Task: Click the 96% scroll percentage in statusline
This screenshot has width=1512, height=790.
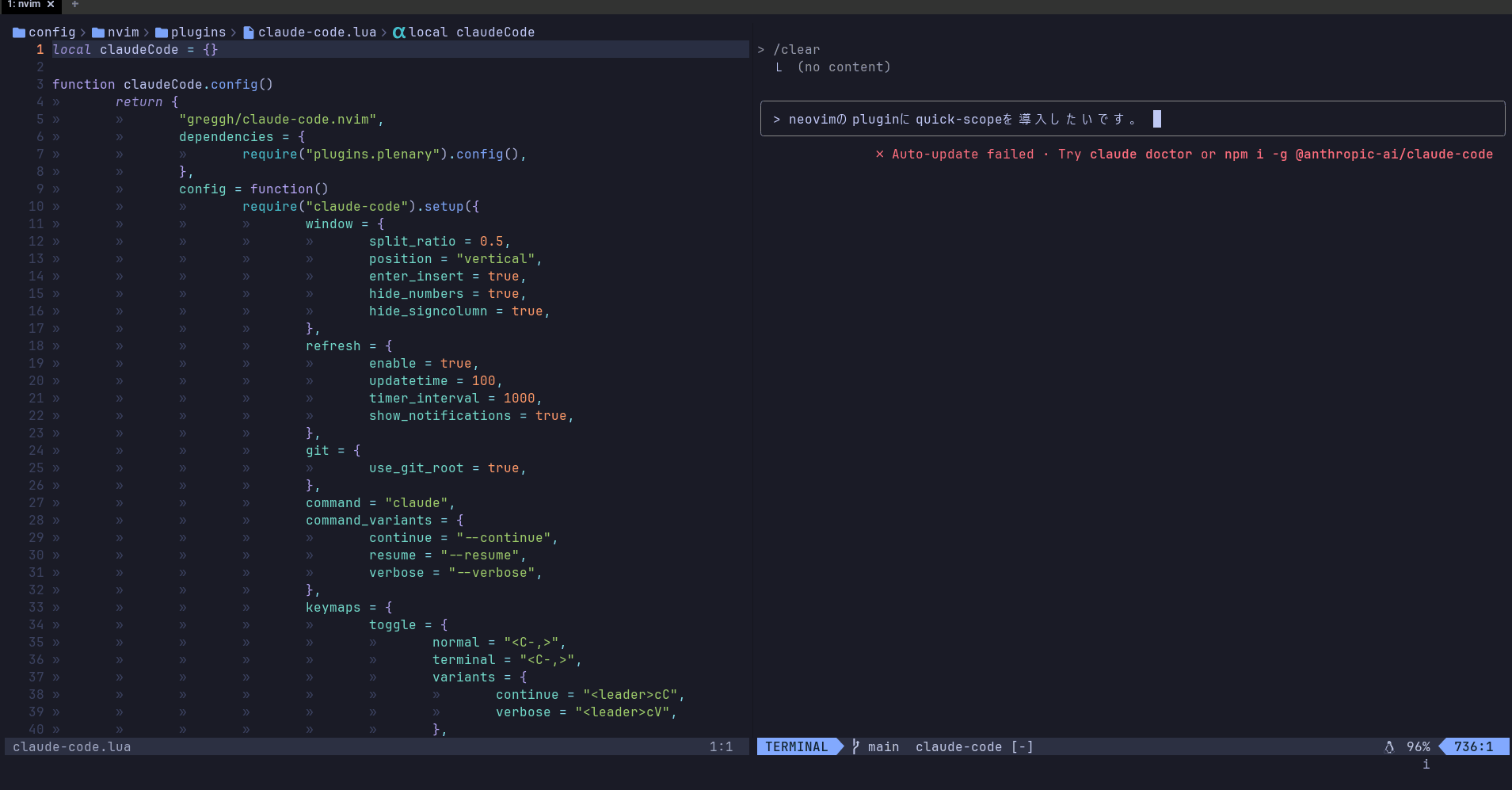Action: tap(1419, 746)
